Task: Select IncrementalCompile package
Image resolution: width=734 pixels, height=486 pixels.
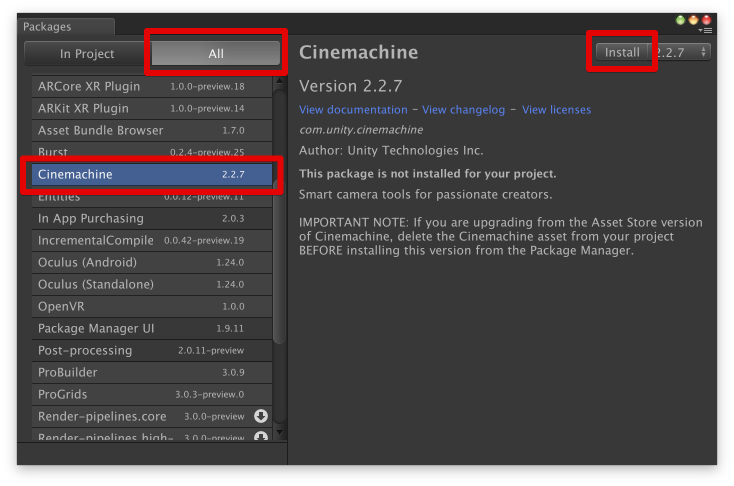Action: (x=152, y=240)
